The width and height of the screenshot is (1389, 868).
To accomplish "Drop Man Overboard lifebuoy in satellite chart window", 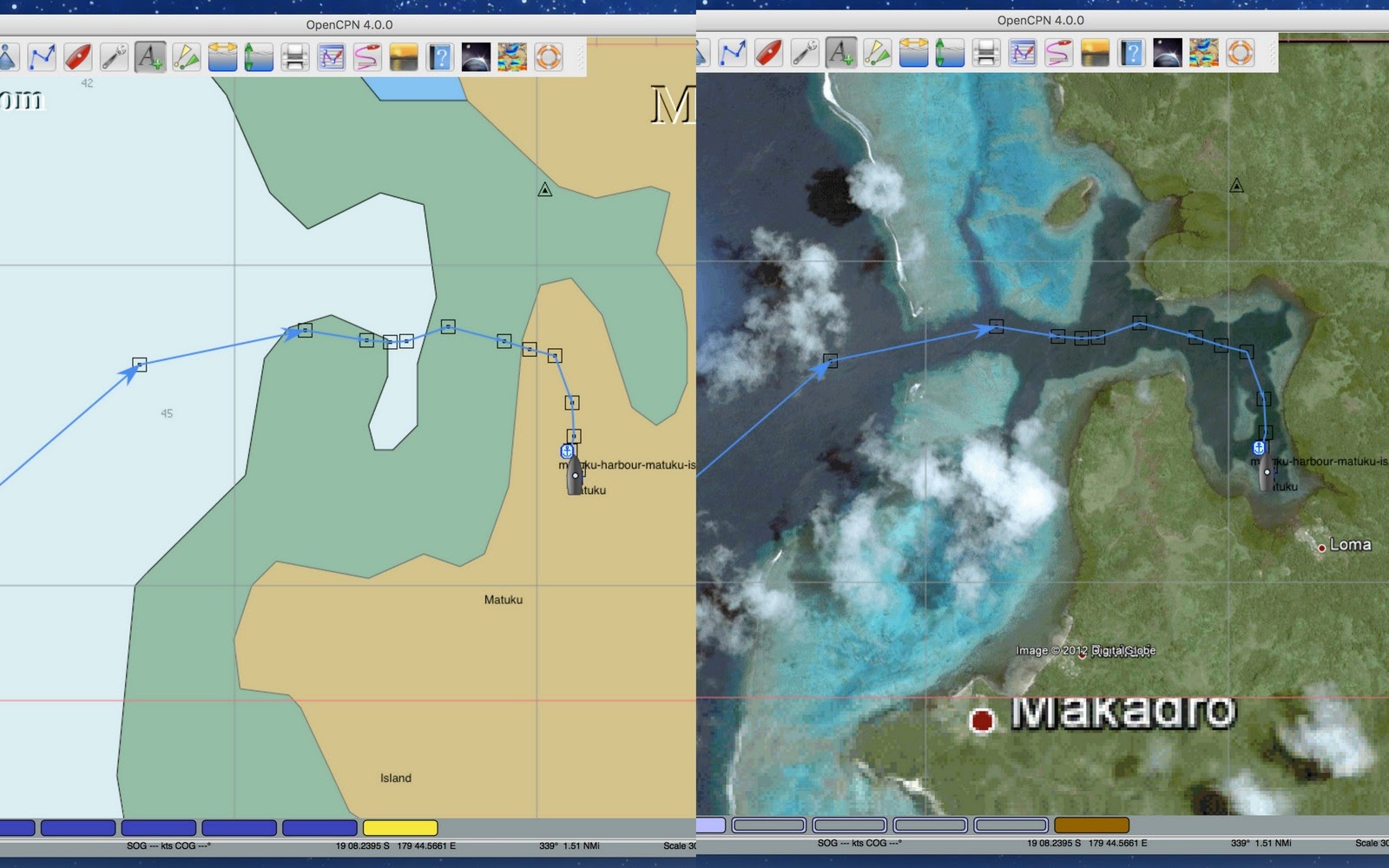I will tap(1240, 53).
